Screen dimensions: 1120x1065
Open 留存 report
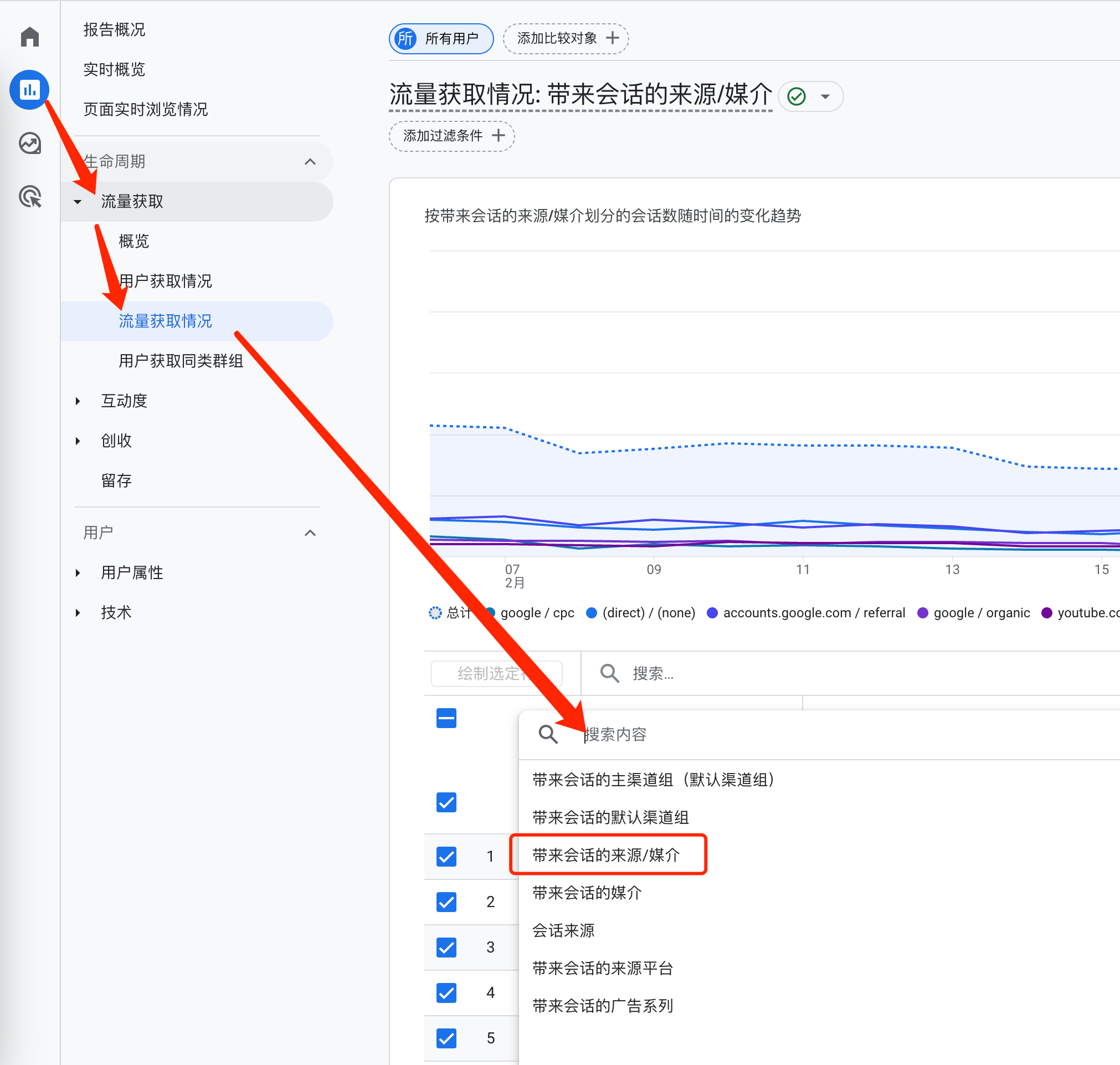(x=116, y=481)
